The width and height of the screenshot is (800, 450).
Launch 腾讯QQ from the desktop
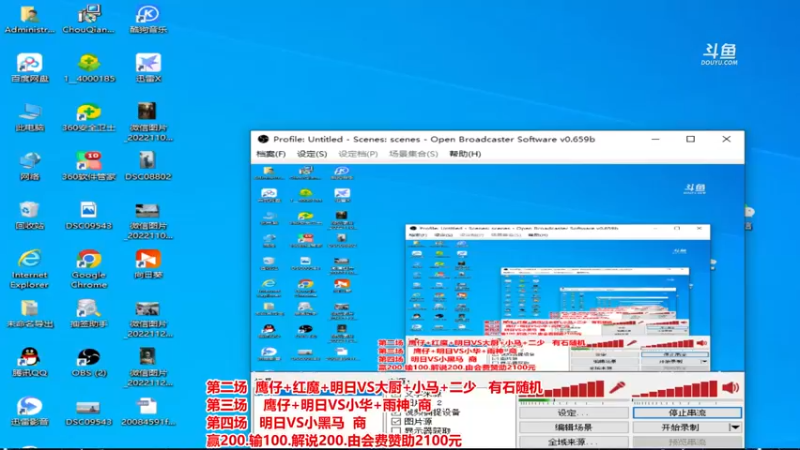pos(30,362)
